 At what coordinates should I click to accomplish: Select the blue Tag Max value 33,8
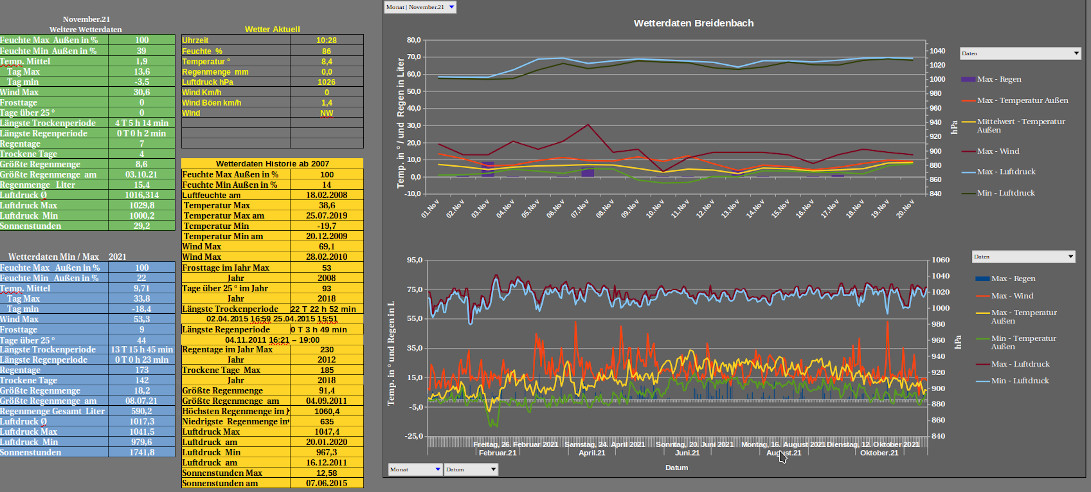142,298
